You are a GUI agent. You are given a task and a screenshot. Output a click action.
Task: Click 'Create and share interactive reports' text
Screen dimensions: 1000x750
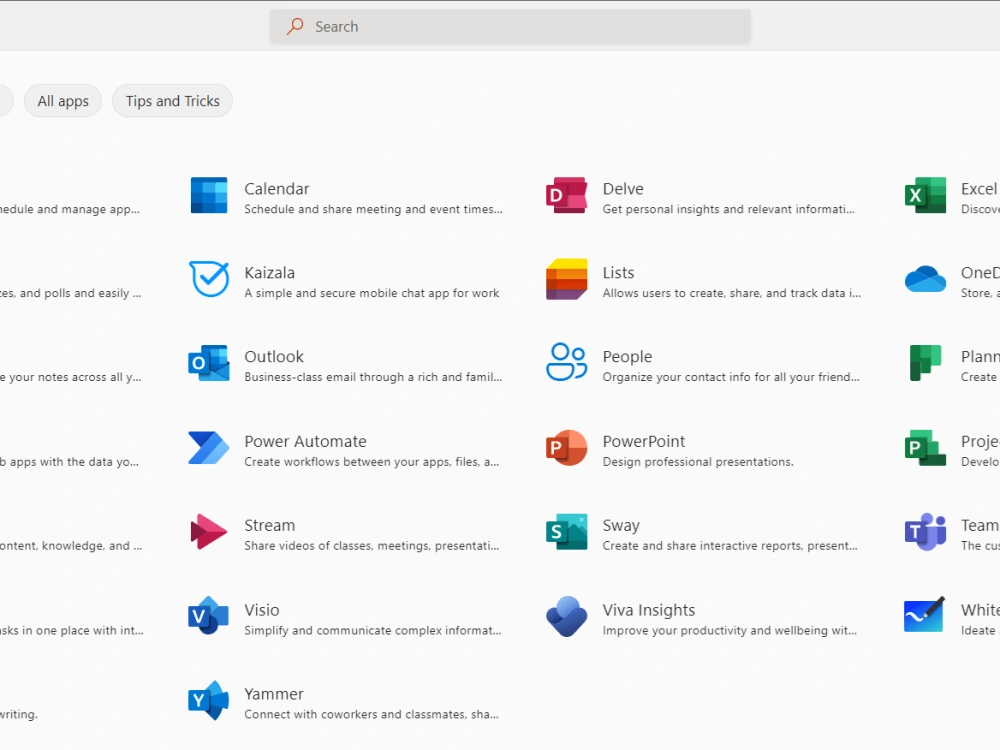(x=730, y=546)
